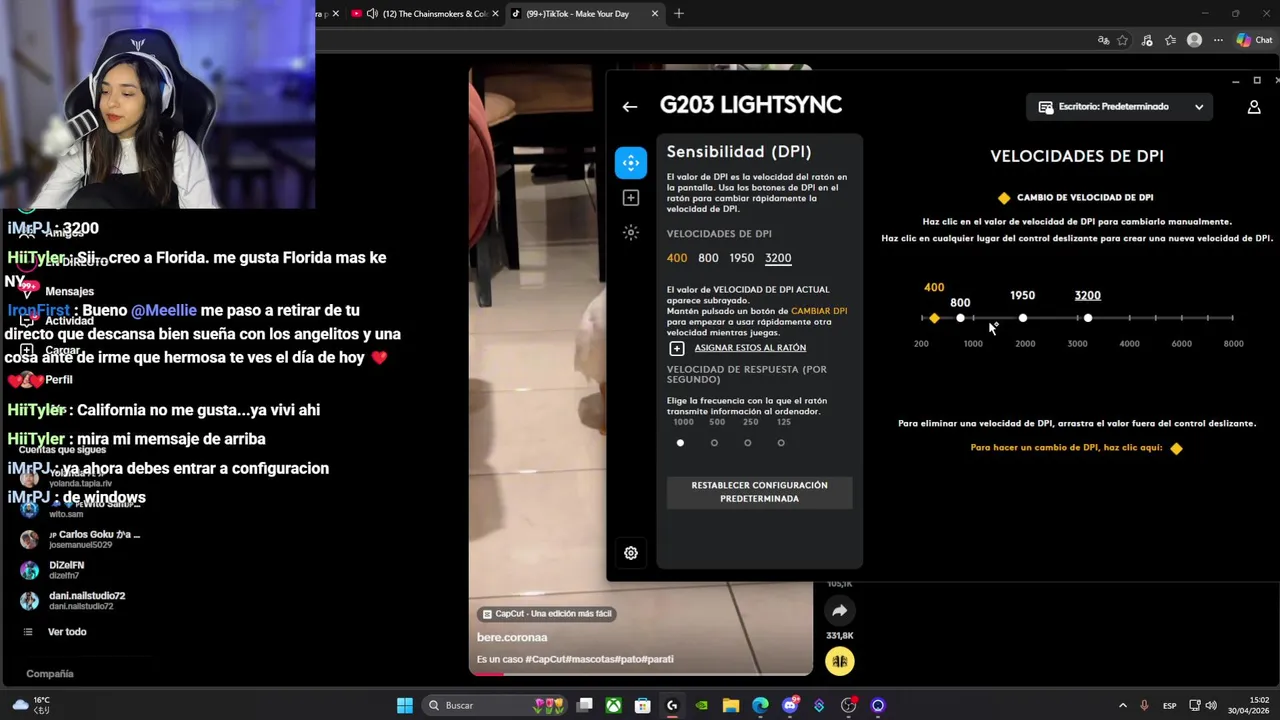Open NVIDIA app from taskbar
Viewport: 1280px width, 720px height.
click(702, 705)
